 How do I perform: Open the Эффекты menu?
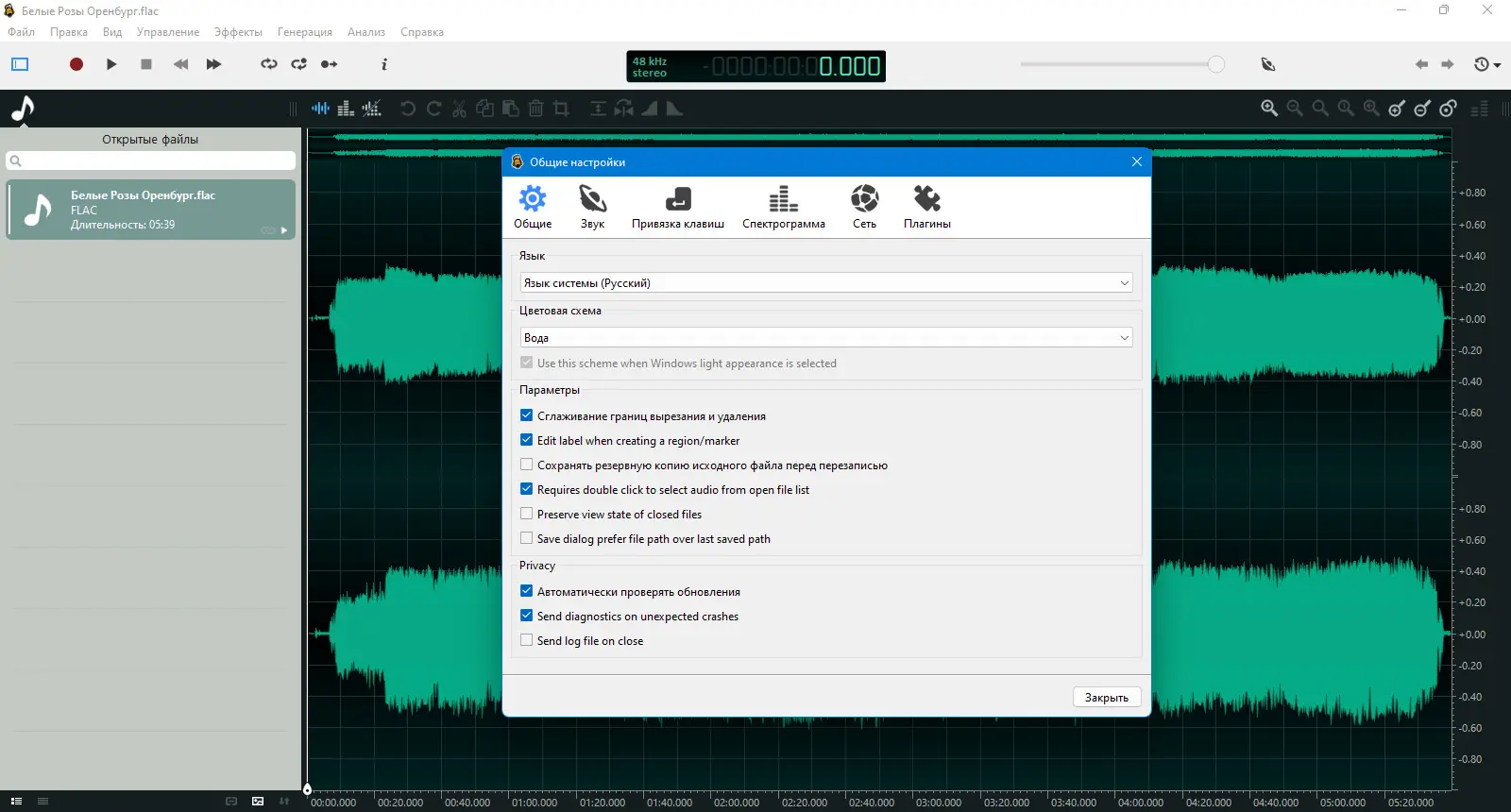coord(238,32)
